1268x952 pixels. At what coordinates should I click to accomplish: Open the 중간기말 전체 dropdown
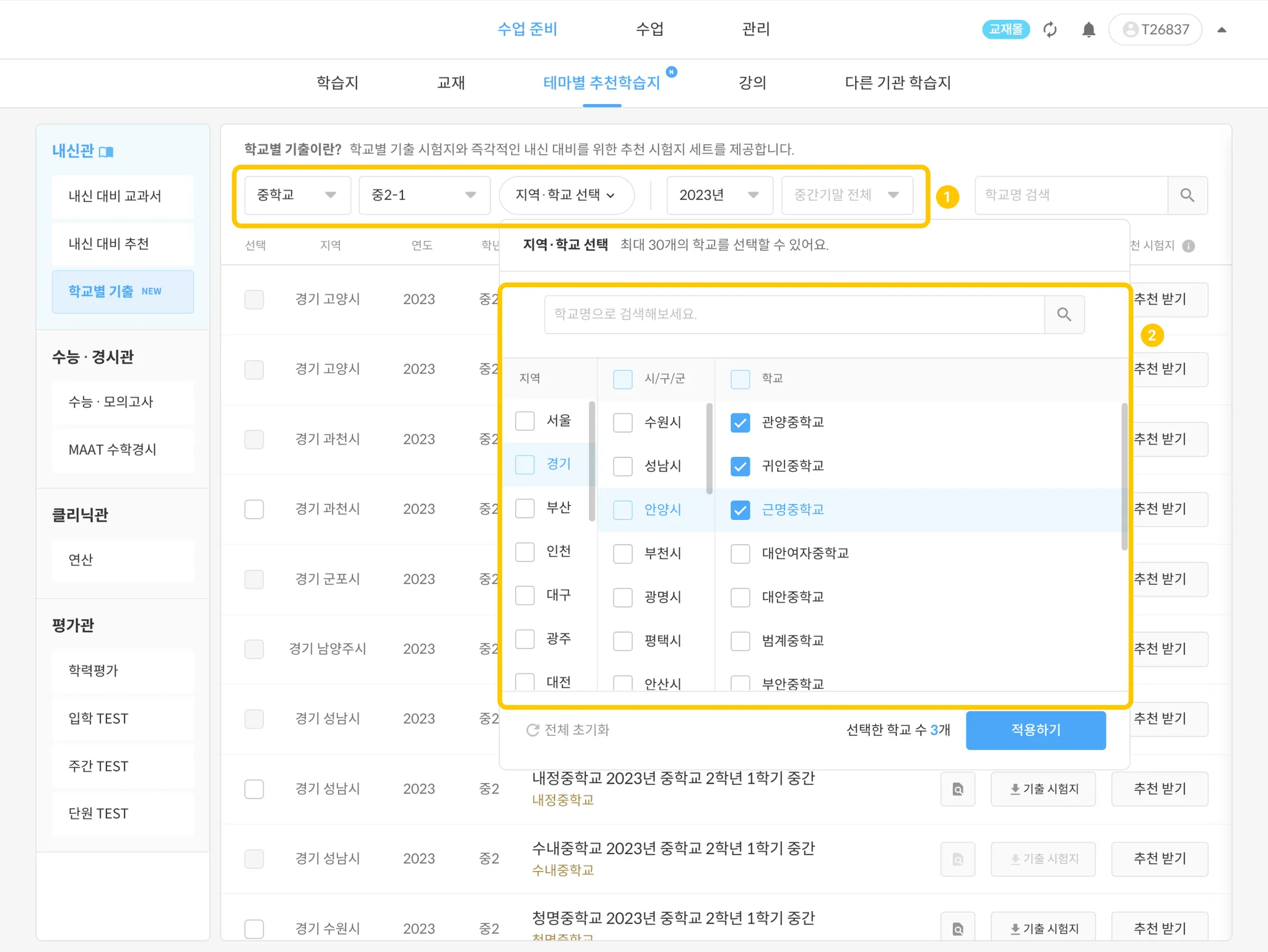pos(846,196)
